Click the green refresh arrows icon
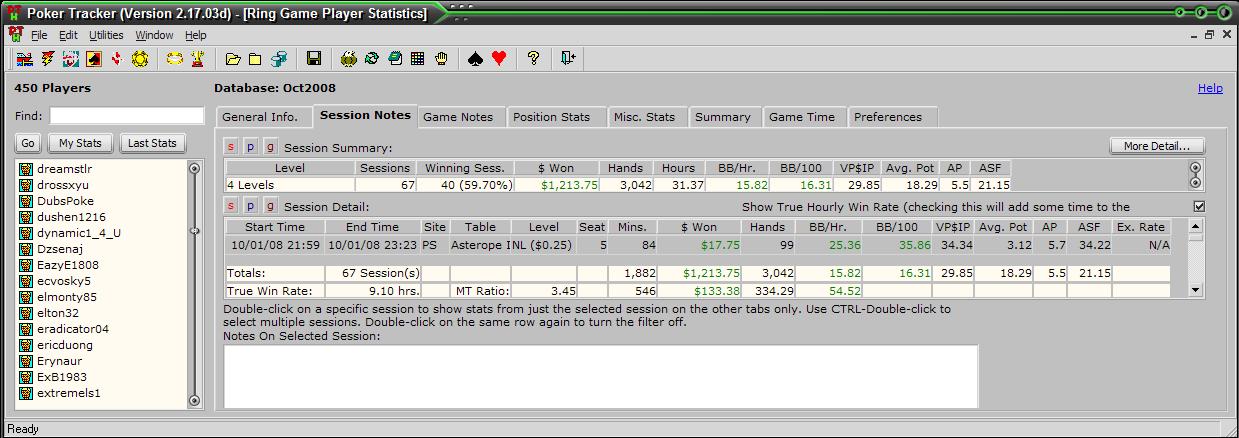 click(371, 58)
